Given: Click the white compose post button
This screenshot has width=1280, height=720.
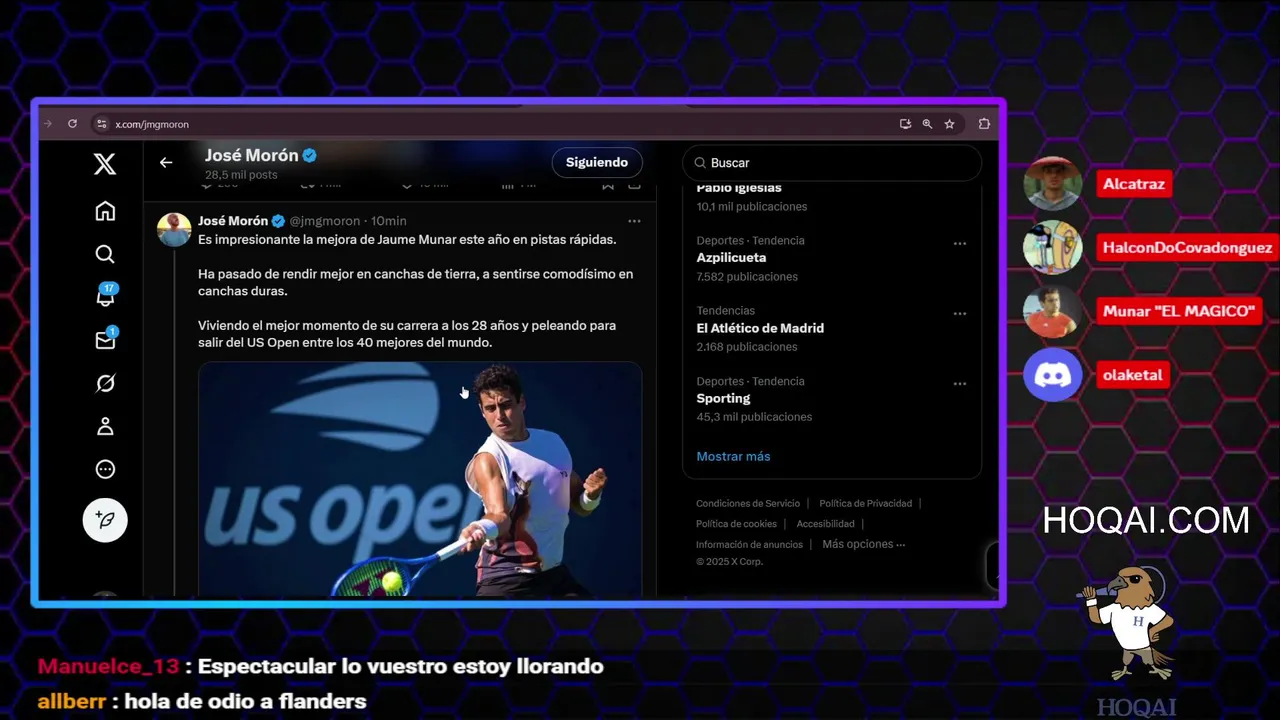Looking at the screenshot, I should coord(105,520).
